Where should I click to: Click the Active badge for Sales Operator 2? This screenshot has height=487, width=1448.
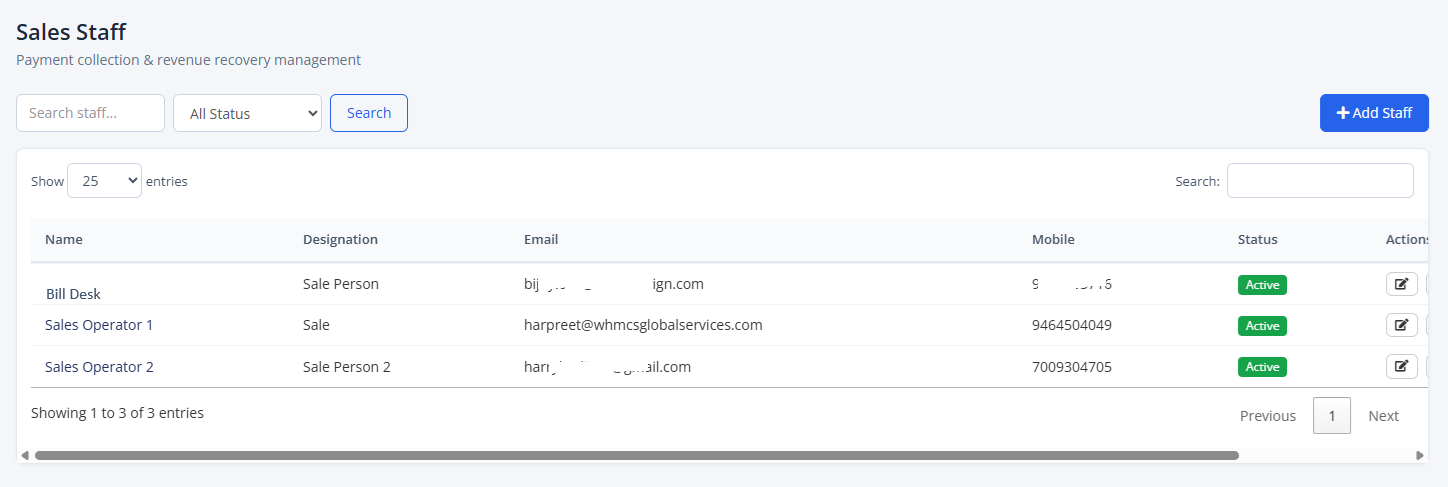[x=1262, y=367]
